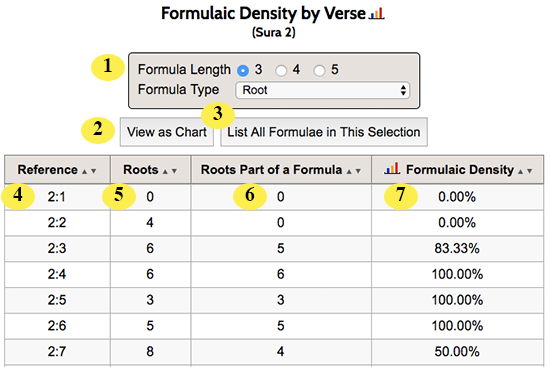Sort Formulaic Density descending arrow
This screenshot has height=367, width=550.
(530, 171)
